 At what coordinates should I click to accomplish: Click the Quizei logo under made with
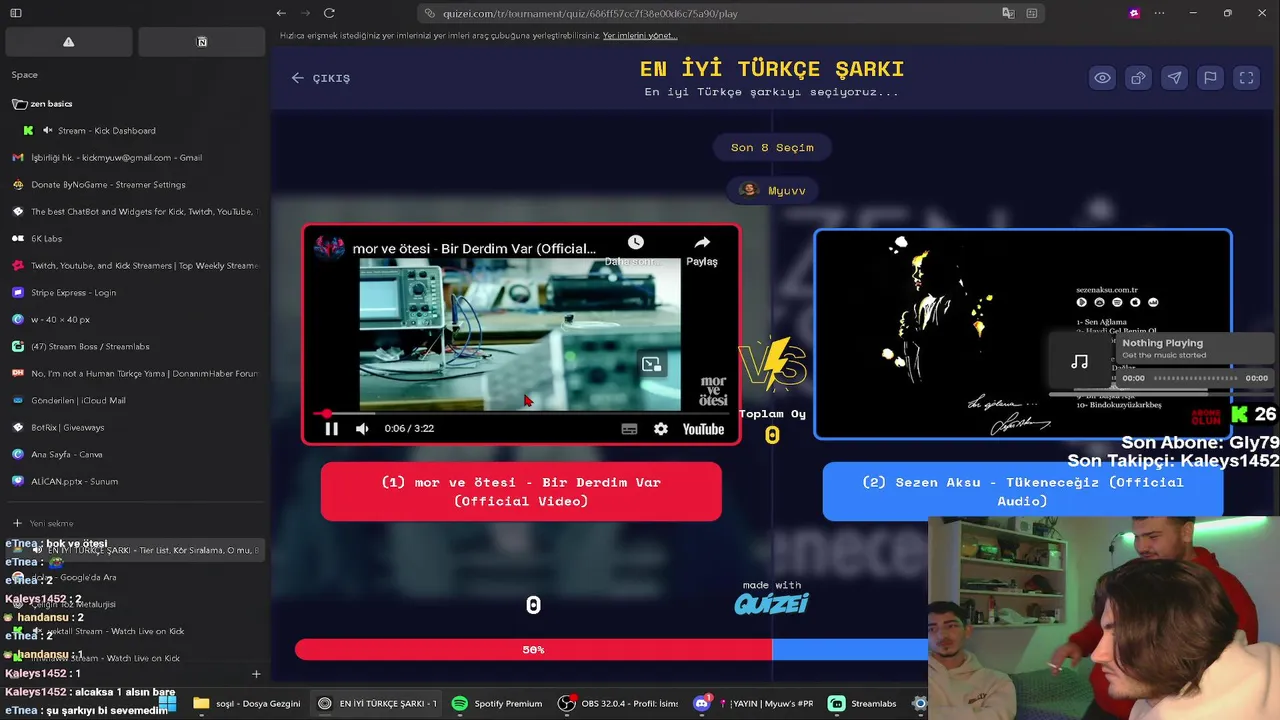tap(771, 603)
